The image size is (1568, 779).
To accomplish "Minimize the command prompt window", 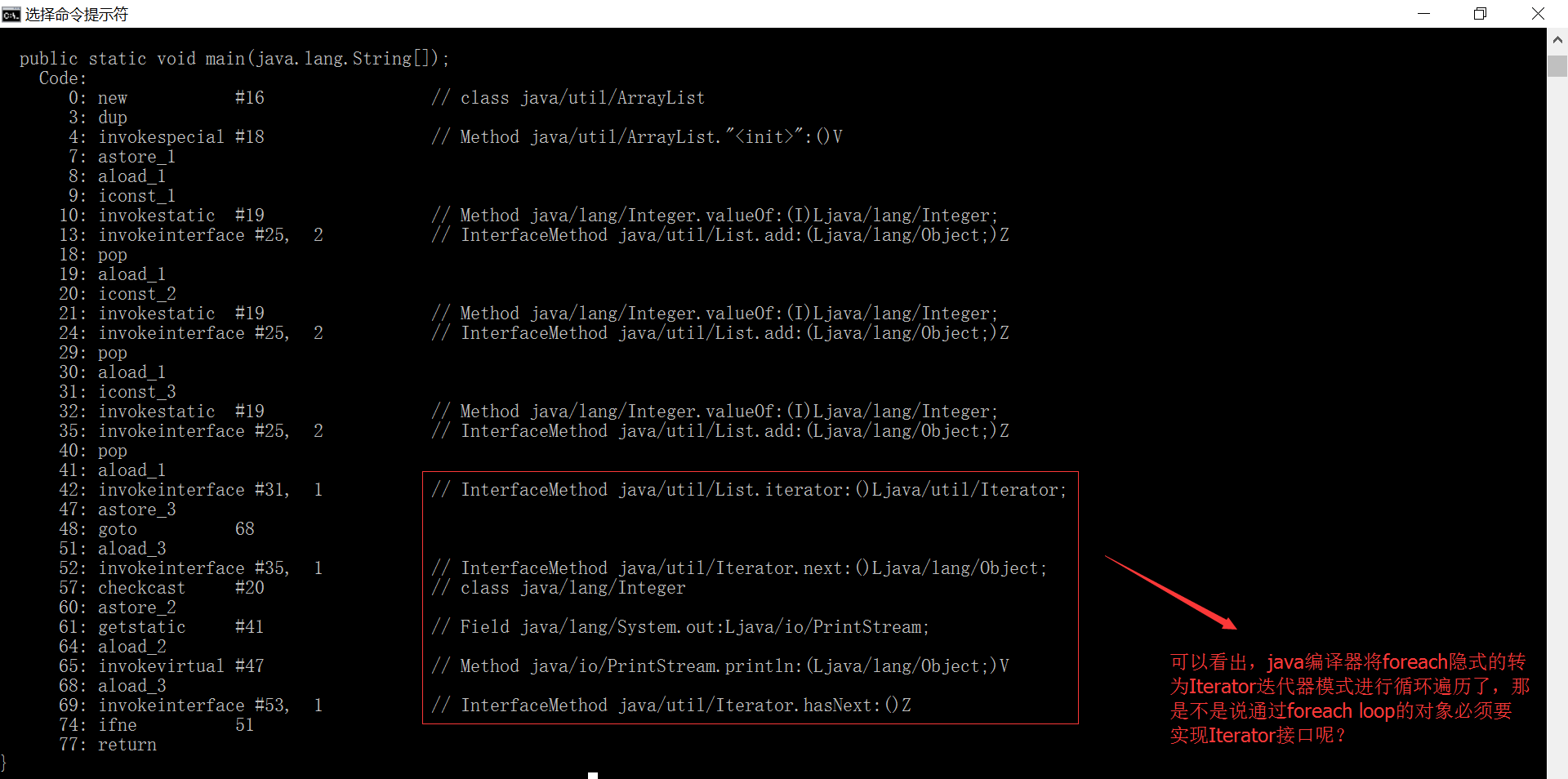I will [1423, 14].
